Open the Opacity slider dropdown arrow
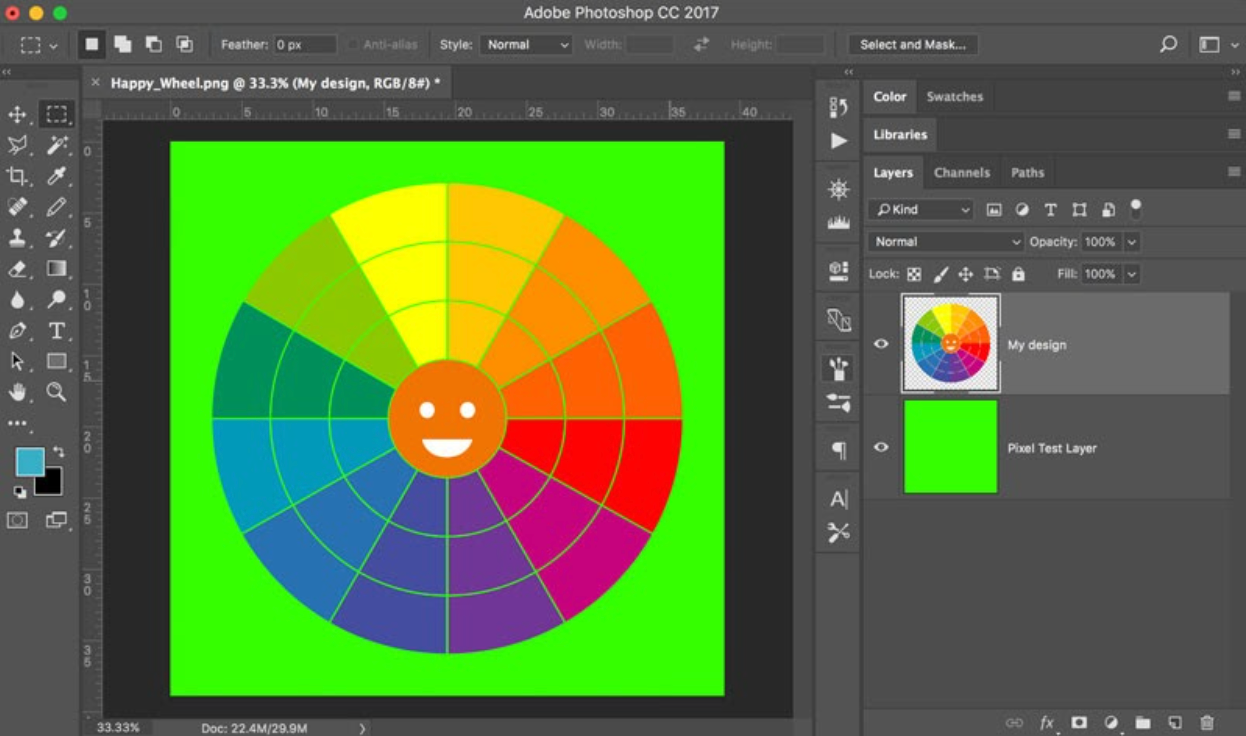The width and height of the screenshot is (1246, 736). click(x=1132, y=242)
